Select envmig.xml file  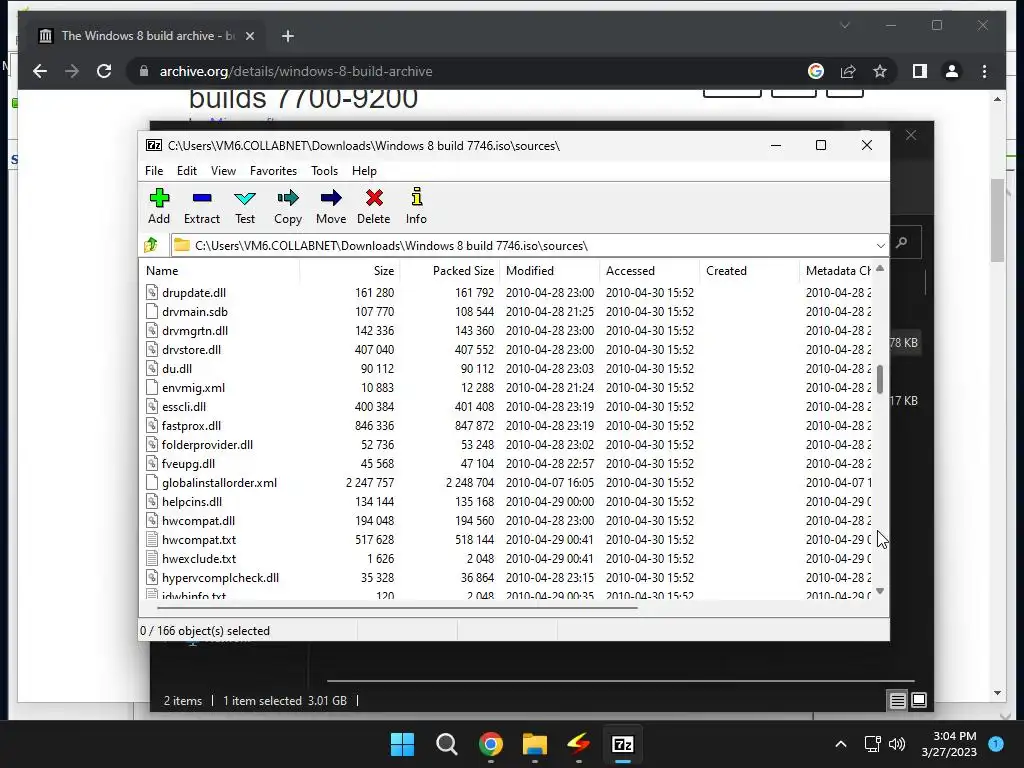(x=193, y=387)
